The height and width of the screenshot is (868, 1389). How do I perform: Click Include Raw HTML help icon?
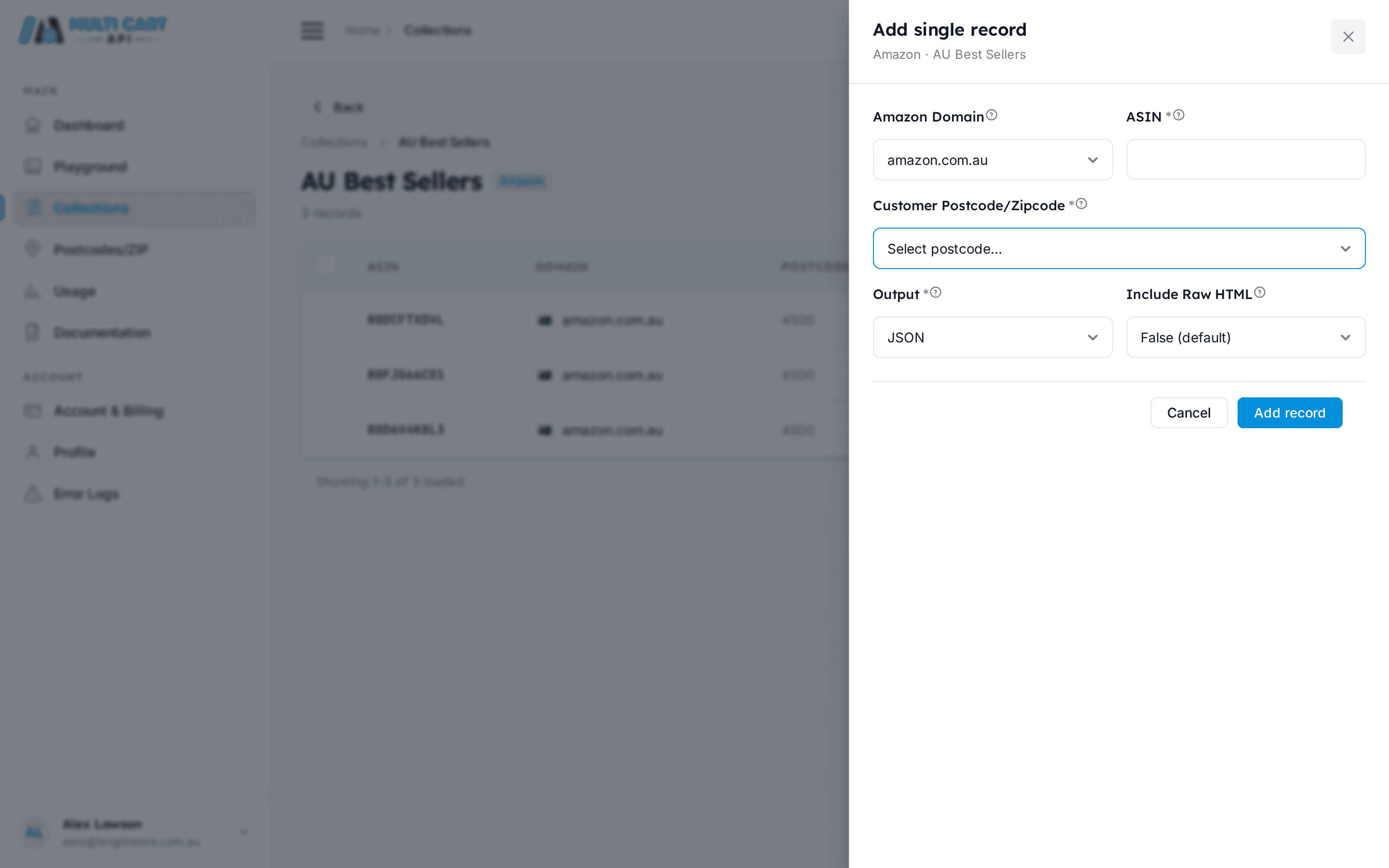click(x=1260, y=292)
